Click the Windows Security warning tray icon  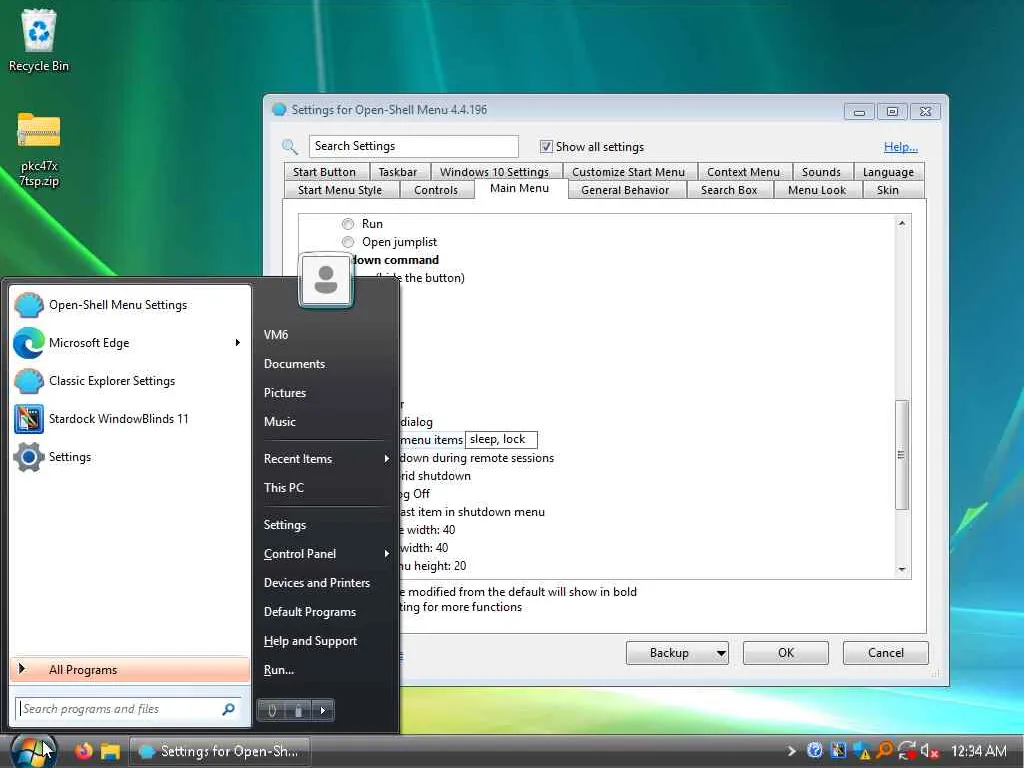click(861, 751)
